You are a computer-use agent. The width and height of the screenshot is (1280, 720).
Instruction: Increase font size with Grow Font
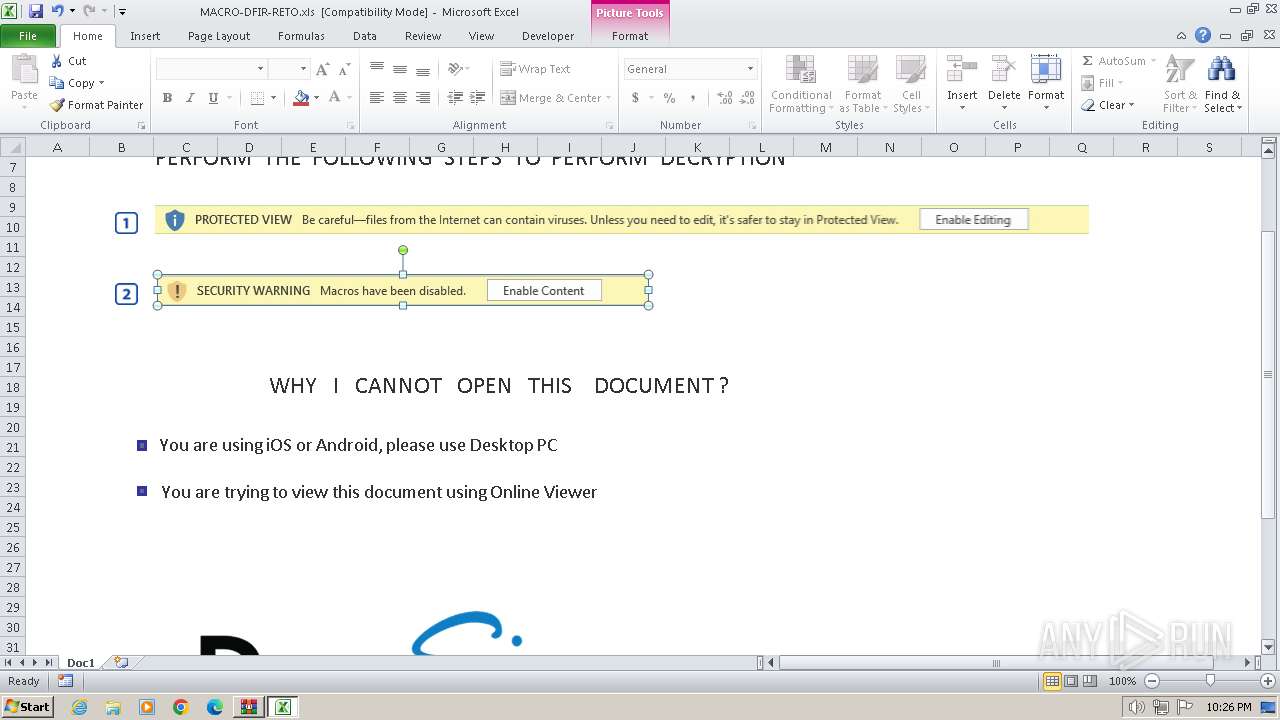tap(322, 69)
